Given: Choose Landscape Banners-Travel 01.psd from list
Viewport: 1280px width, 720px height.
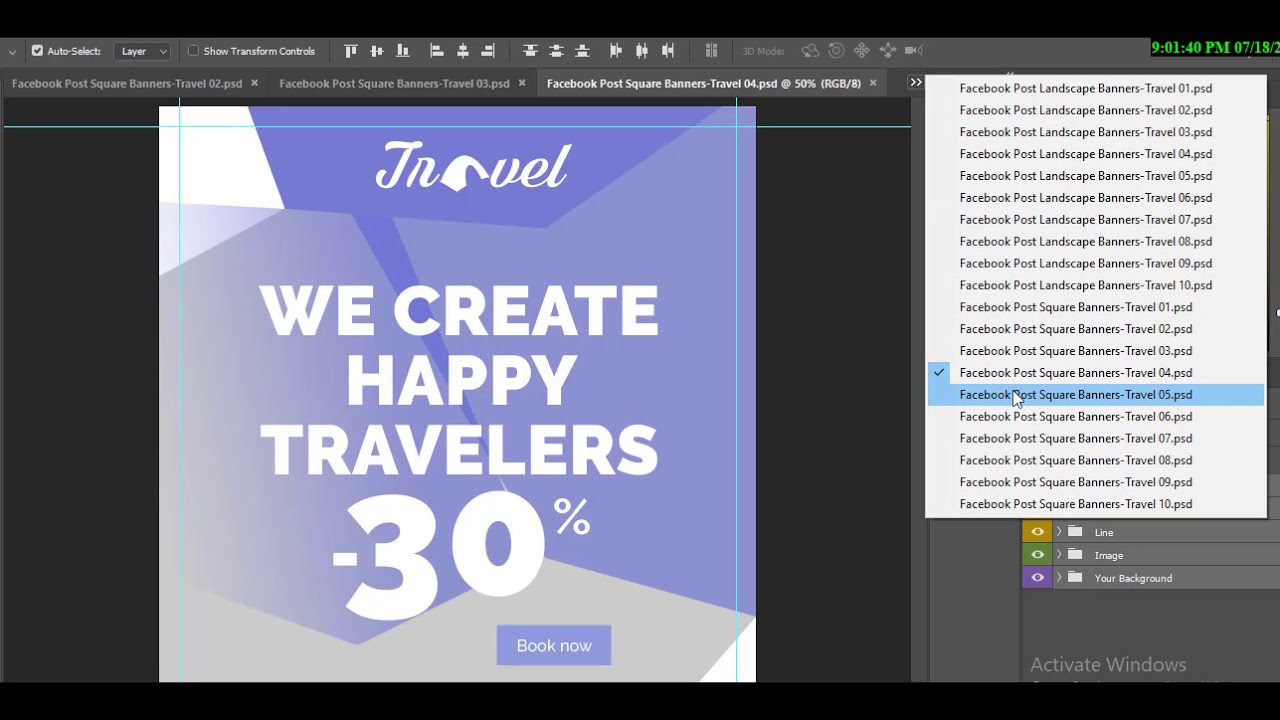Looking at the screenshot, I should [1096, 88].
